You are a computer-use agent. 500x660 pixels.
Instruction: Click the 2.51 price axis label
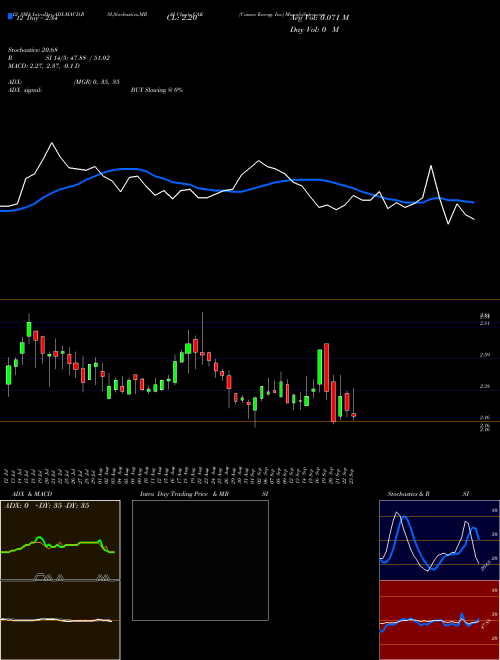[484, 323]
